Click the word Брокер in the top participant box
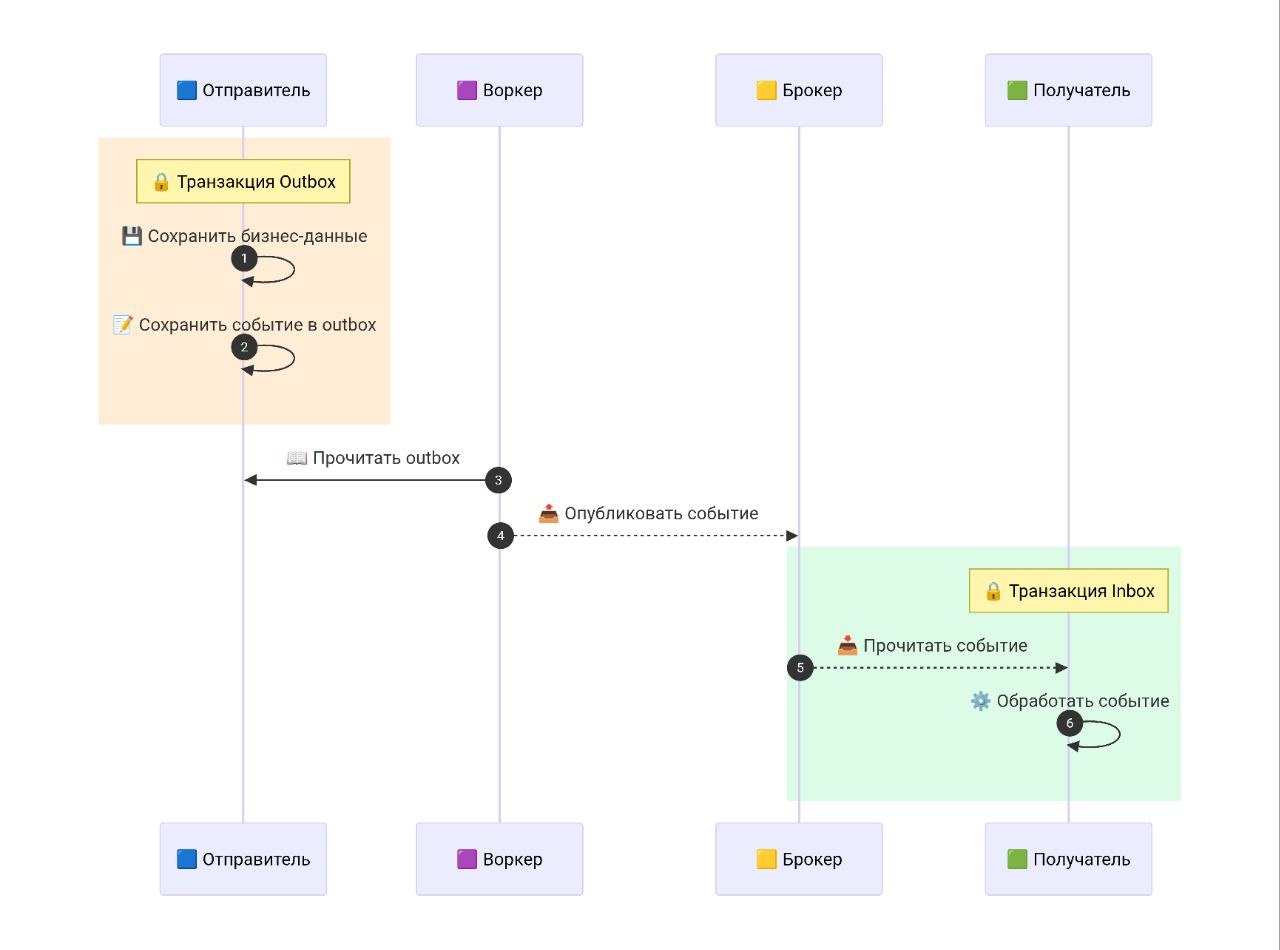The image size is (1280, 950). 813,90
